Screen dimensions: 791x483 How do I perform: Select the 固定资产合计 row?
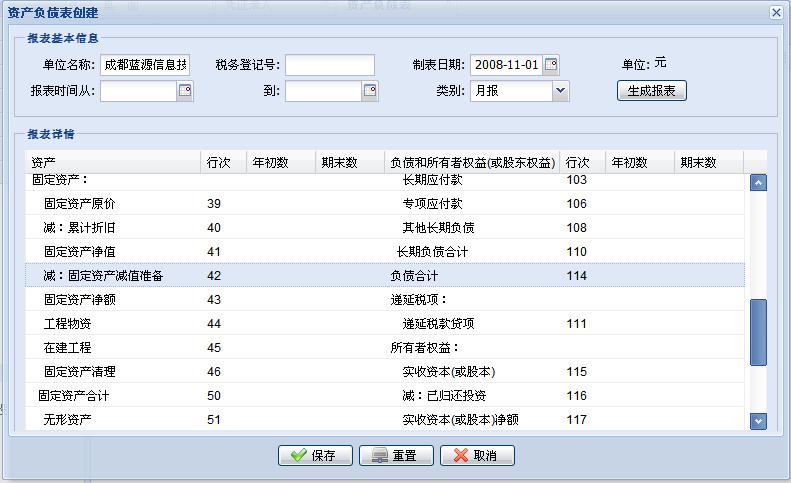pyautogui.click(x=385, y=395)
